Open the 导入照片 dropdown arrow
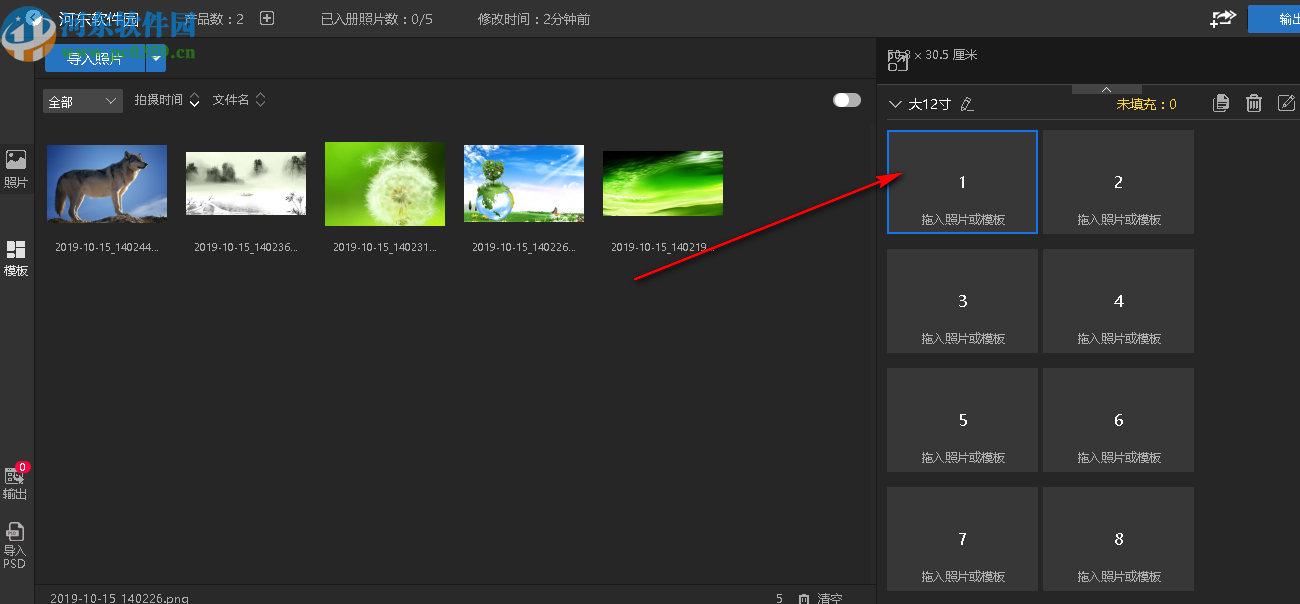 click(156, 59)
